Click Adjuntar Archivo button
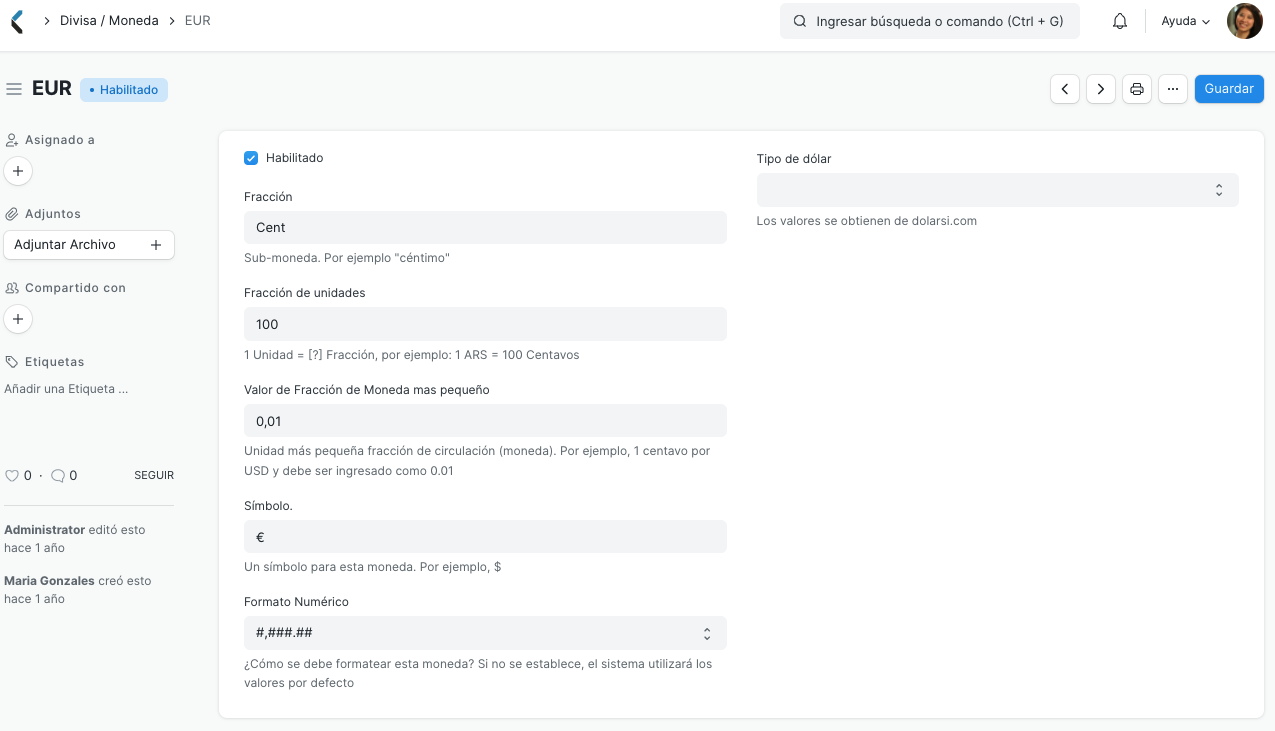The width and height of the screenshot is (1275, 731). (89, 245)
